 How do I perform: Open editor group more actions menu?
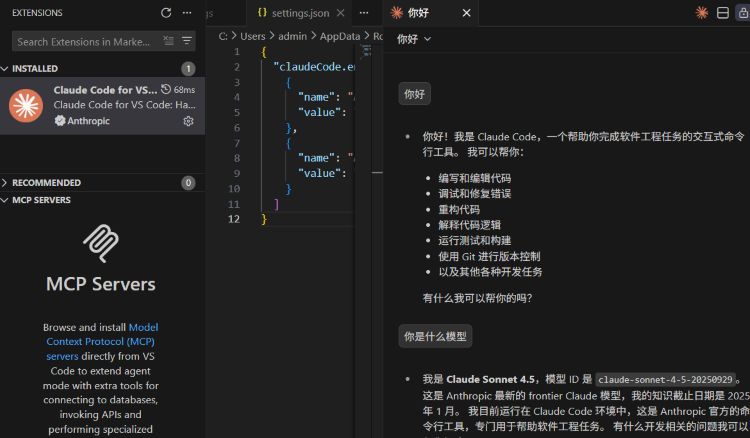[364, 13]
